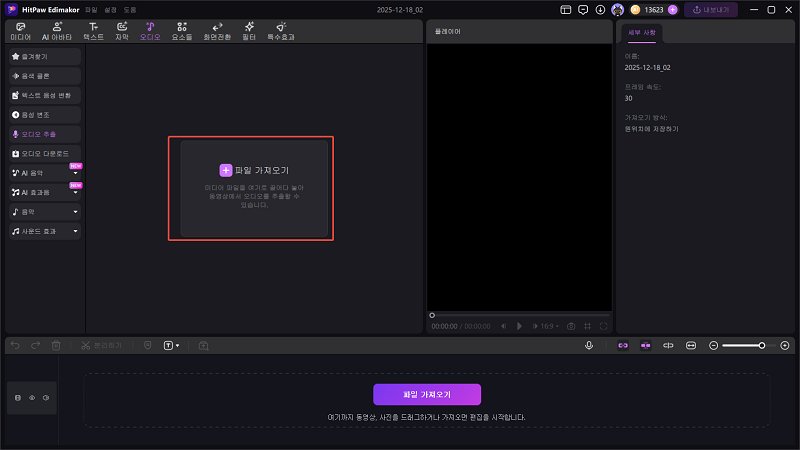This screenshot has height=450, width=800.
Task: Open the user avatar profile
Action: [x=617, y=10]
